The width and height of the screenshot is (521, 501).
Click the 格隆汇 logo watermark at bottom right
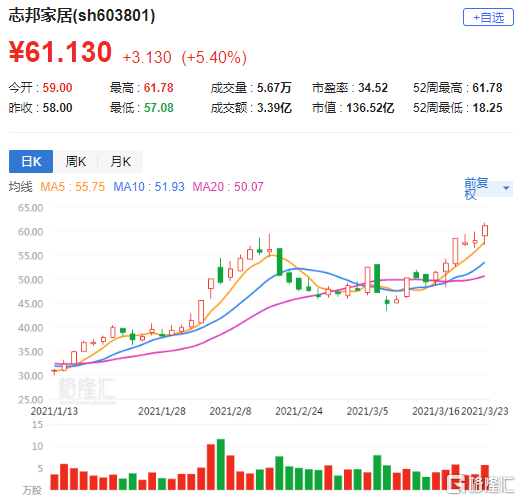480,484
